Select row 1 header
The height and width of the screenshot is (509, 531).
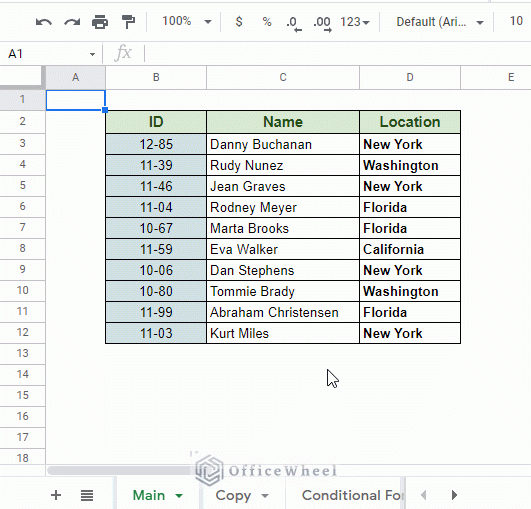click(22, 100)
